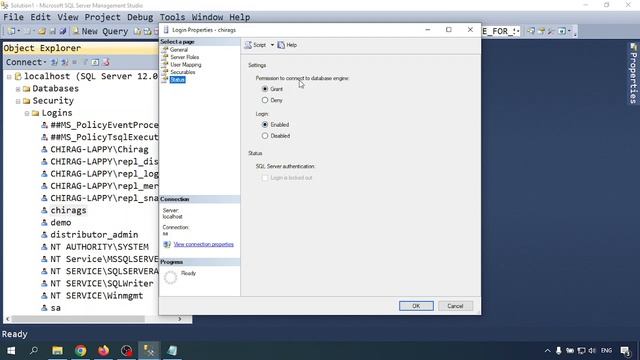The image size is (640, 360).
Task: Select the Enabled login radio button
Action: (x=265, y=124)
